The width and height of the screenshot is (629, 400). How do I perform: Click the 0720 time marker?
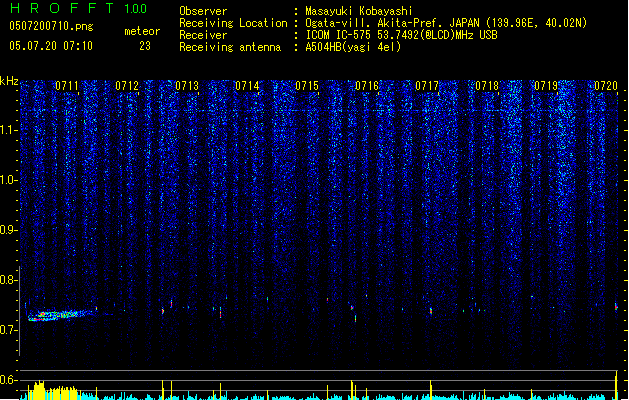tap(606, 86)
